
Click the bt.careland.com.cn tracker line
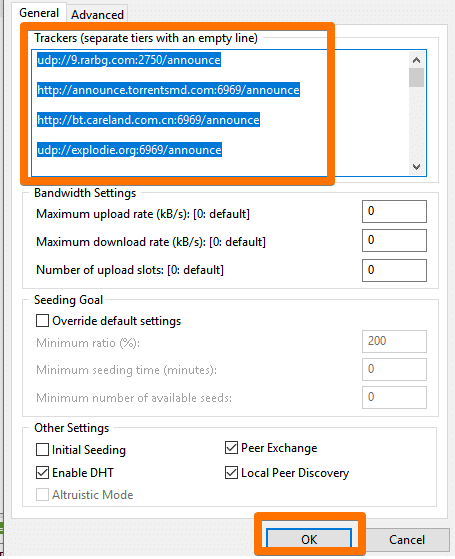pos(148,120)
